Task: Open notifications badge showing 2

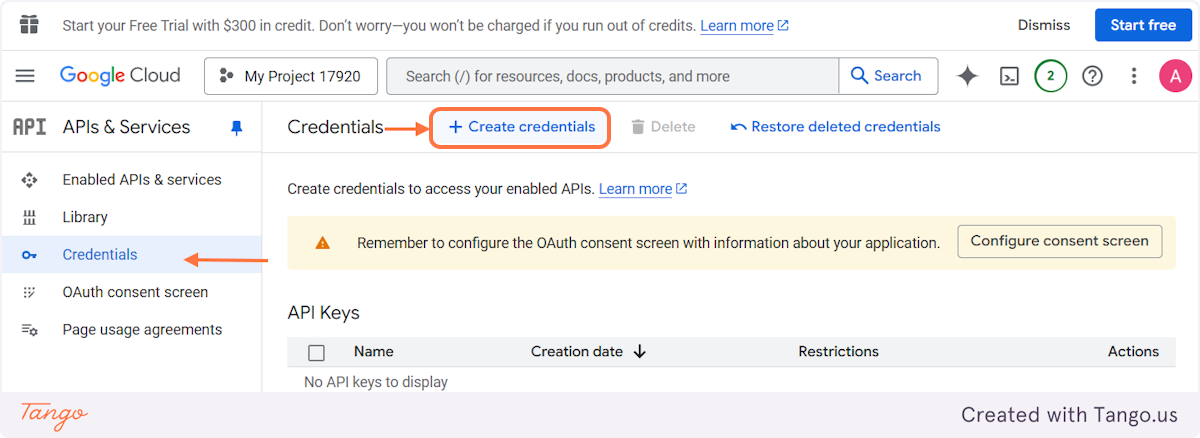Action: (1050, 76)
